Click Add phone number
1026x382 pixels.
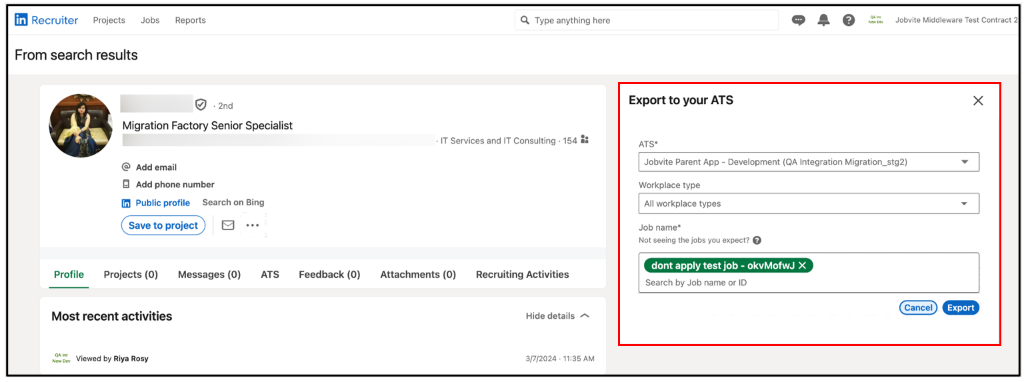coord(175,184)
